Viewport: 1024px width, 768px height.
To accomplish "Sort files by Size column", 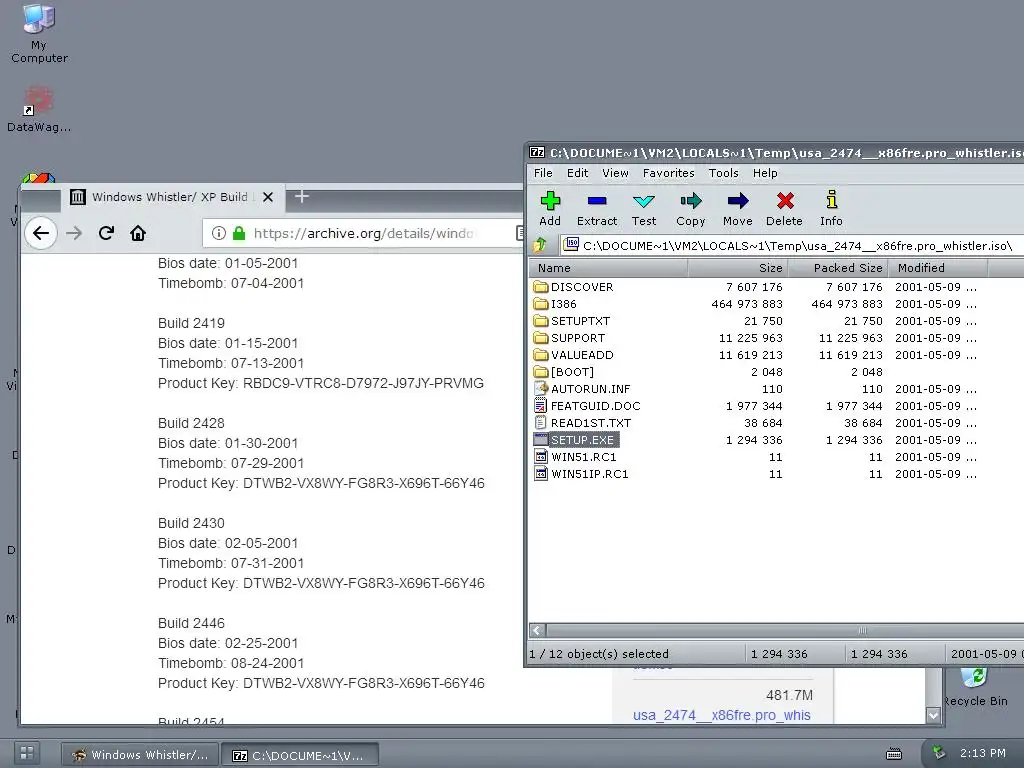I will (738, 268).
